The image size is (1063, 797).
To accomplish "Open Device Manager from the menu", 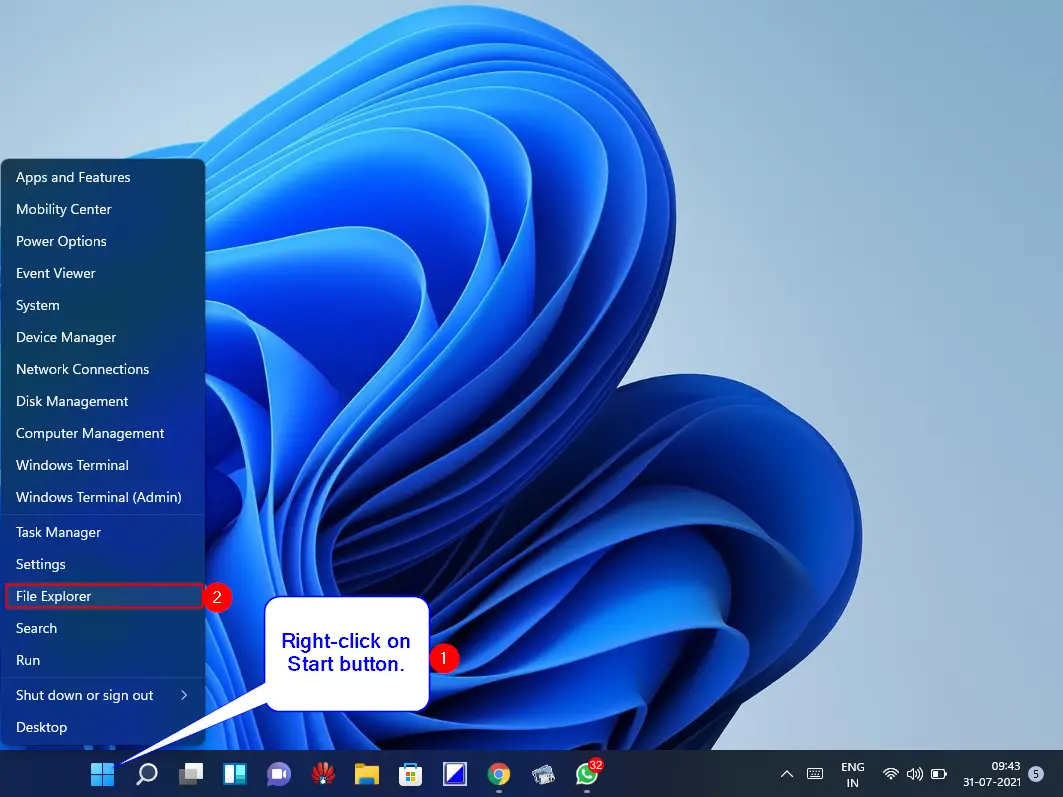I will (x=103, y=337).
